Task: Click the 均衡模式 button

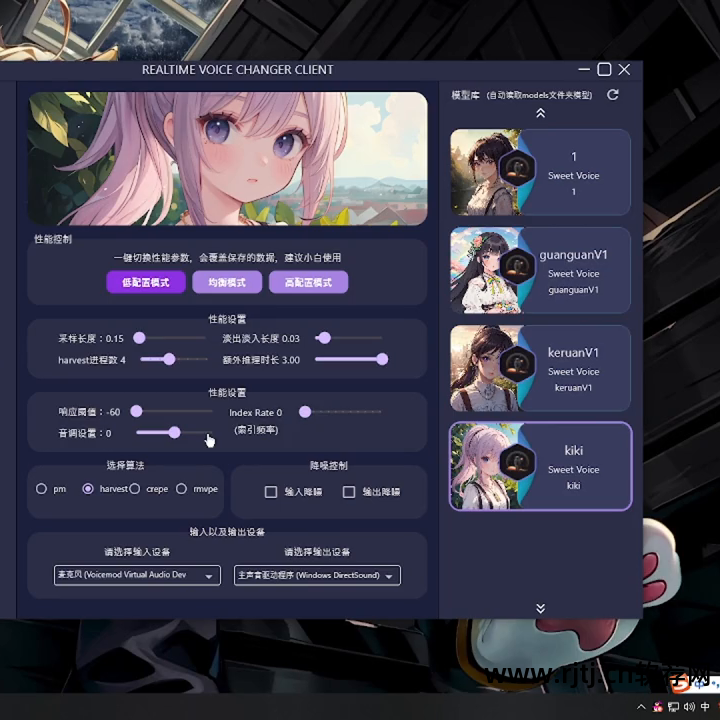Action: 227,282
